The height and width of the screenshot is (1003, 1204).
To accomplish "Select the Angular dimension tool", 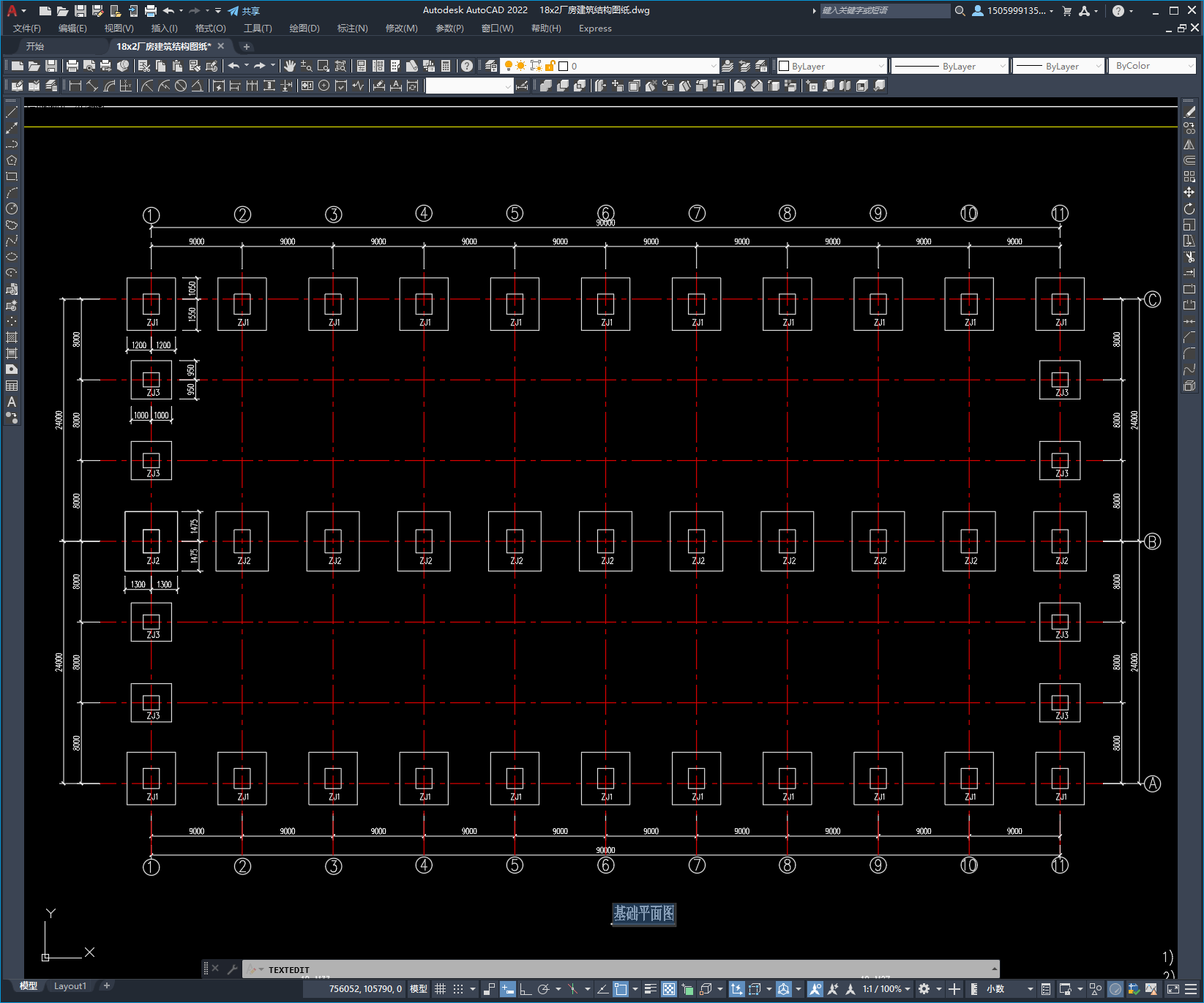I will click(198, 86).
